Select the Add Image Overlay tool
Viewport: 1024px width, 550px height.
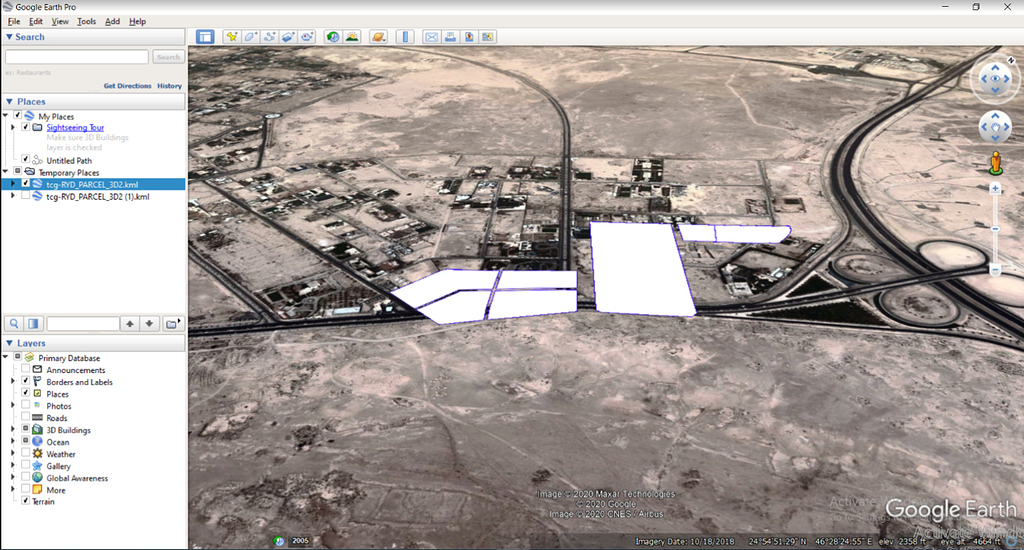288,37
